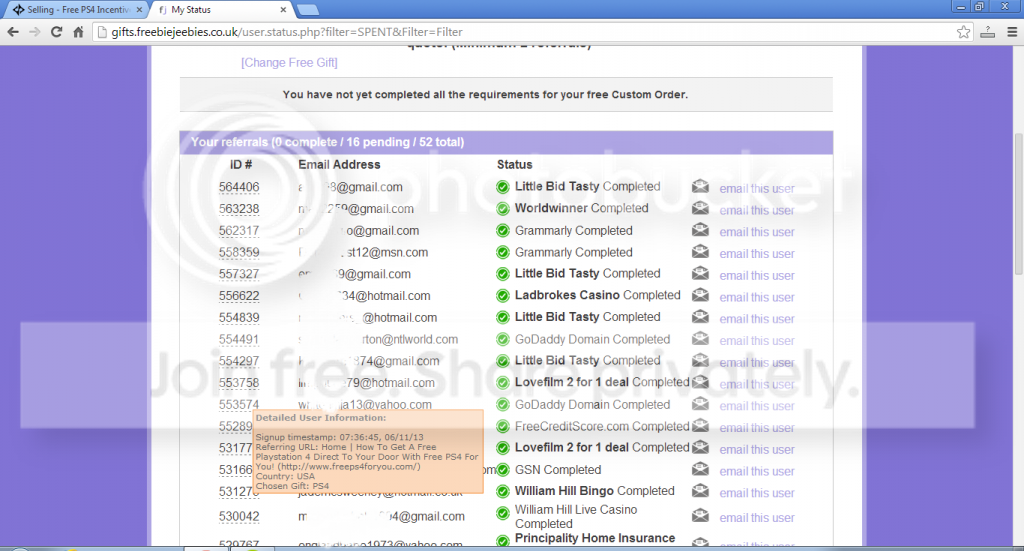Open the home page icon
Screen dimensions: 1024x551
click(78, 31)
